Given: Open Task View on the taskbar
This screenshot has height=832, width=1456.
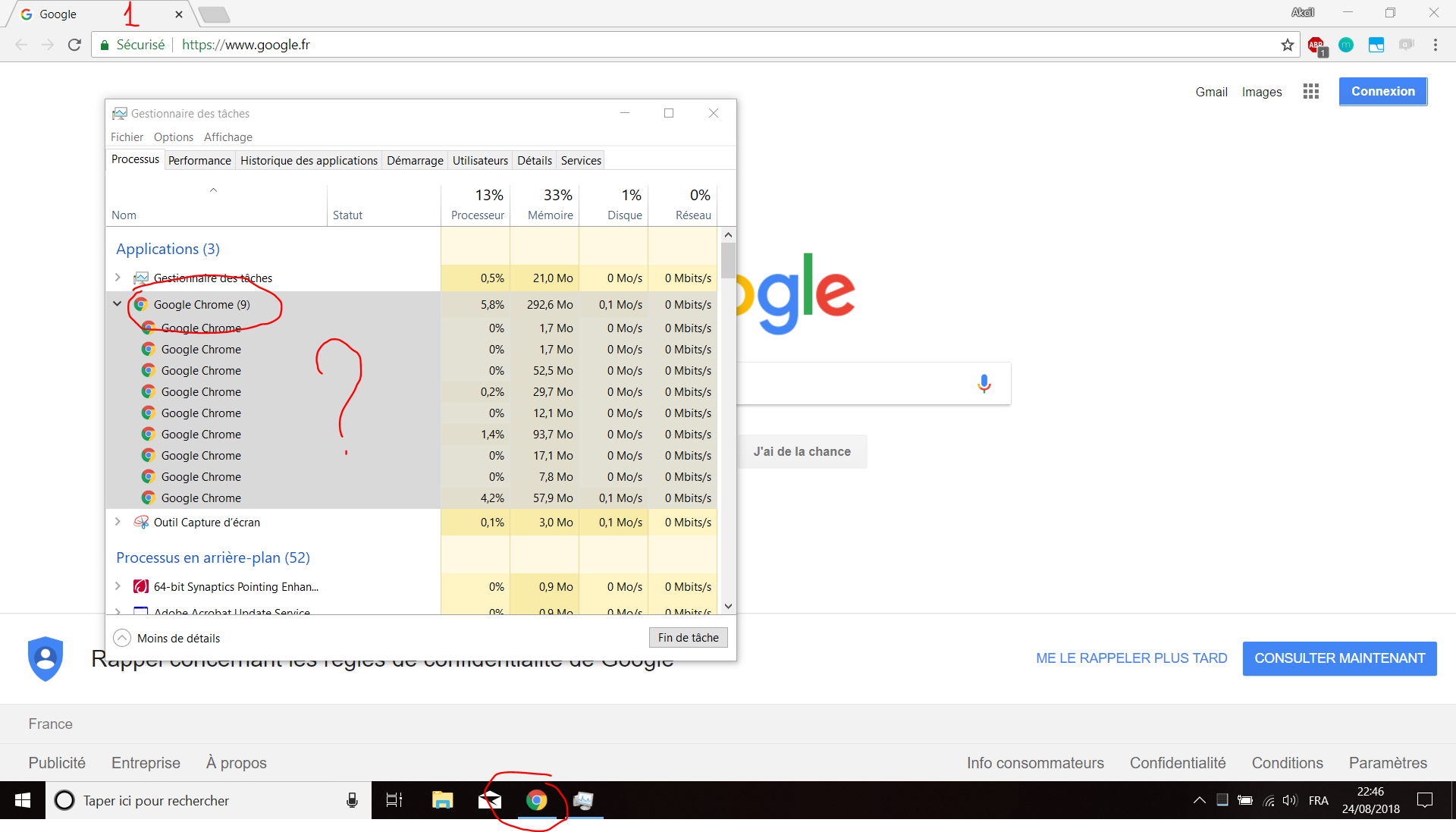Looking at the screenshot, I should tap(394, 800).
